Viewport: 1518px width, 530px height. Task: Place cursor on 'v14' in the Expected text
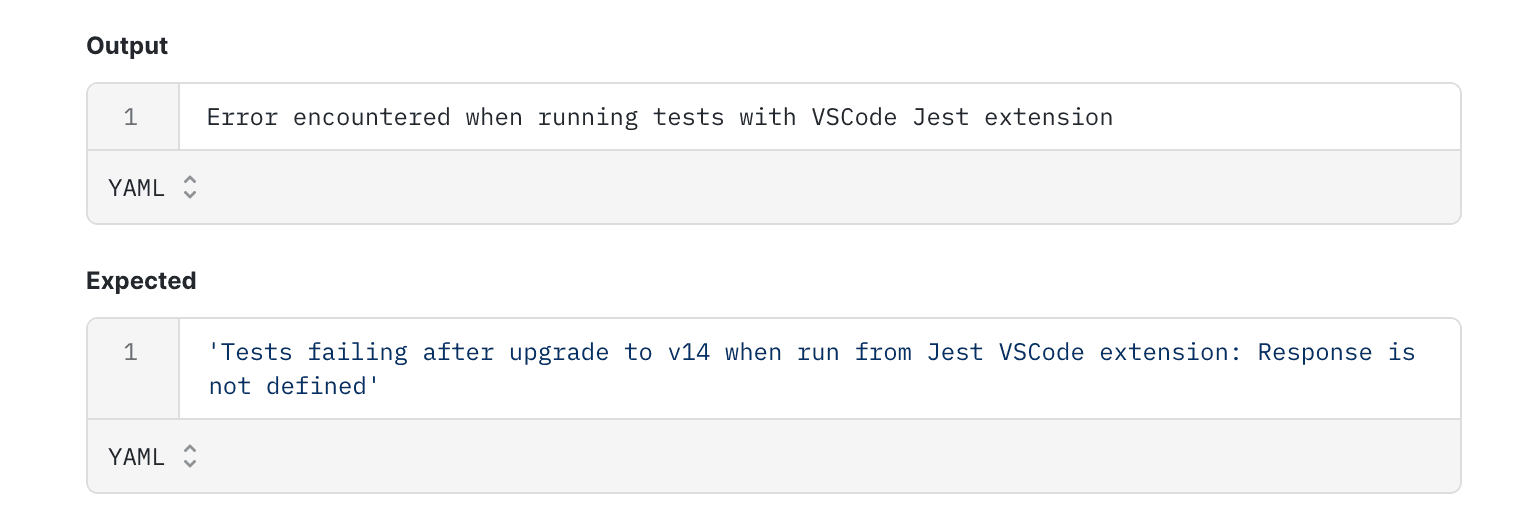[x=689, y=352]
